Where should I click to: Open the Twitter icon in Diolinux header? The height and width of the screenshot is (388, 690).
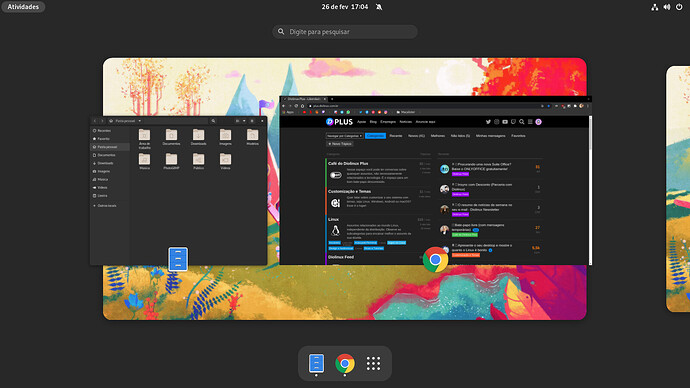[x=488, y=122]
